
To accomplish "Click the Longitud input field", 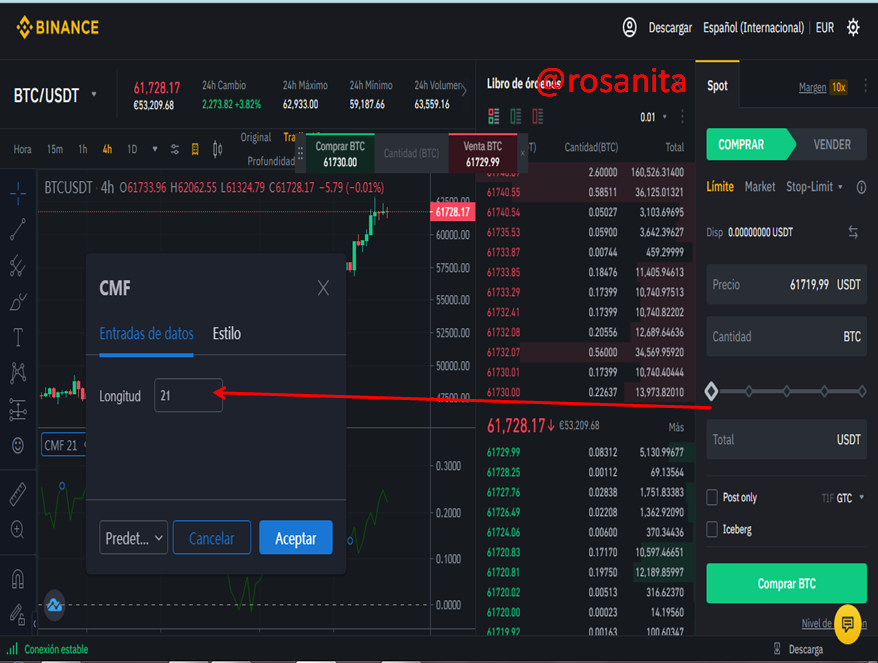I will [188, 395].
